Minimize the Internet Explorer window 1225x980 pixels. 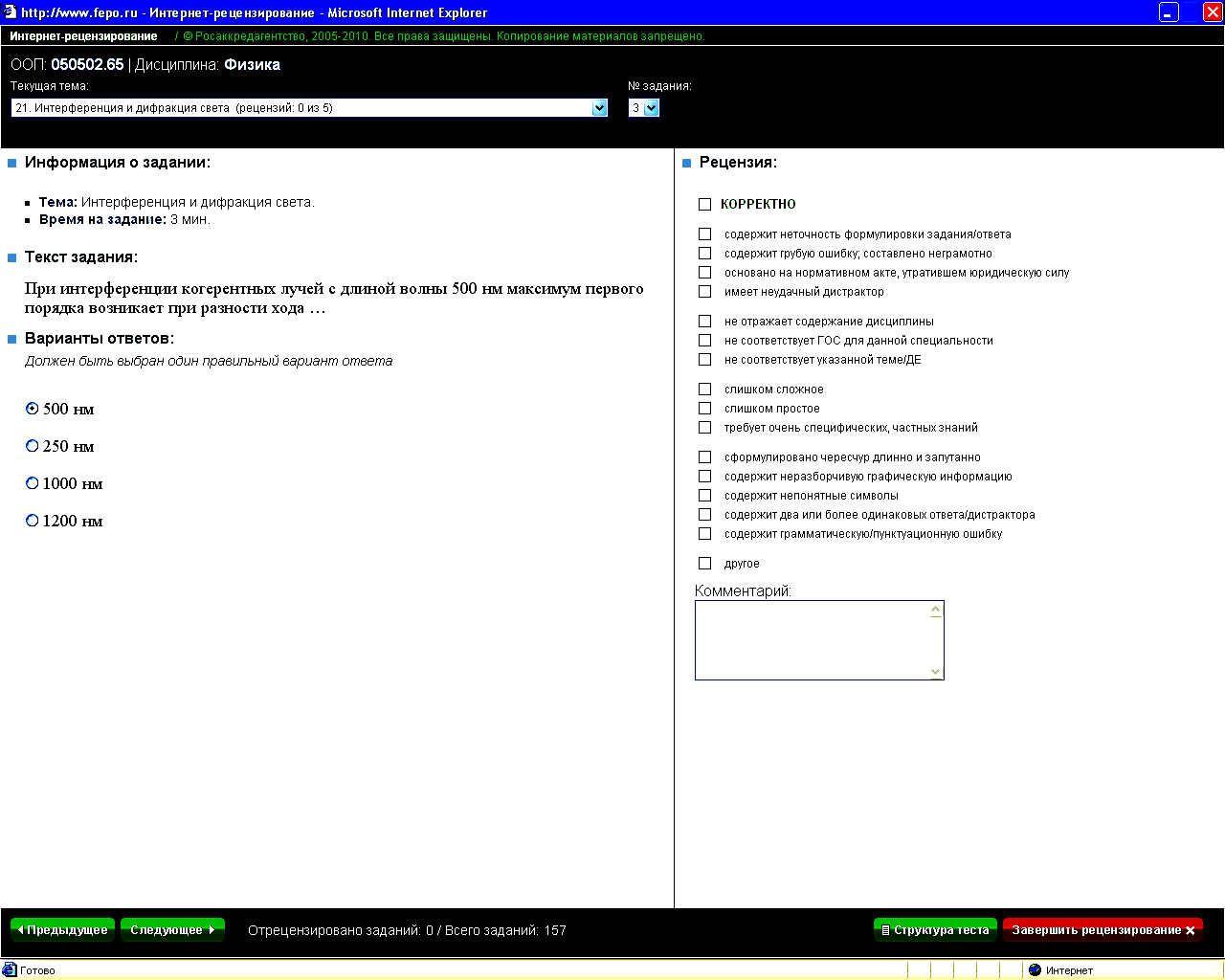pyautogui.click(x=1169, y=12)
